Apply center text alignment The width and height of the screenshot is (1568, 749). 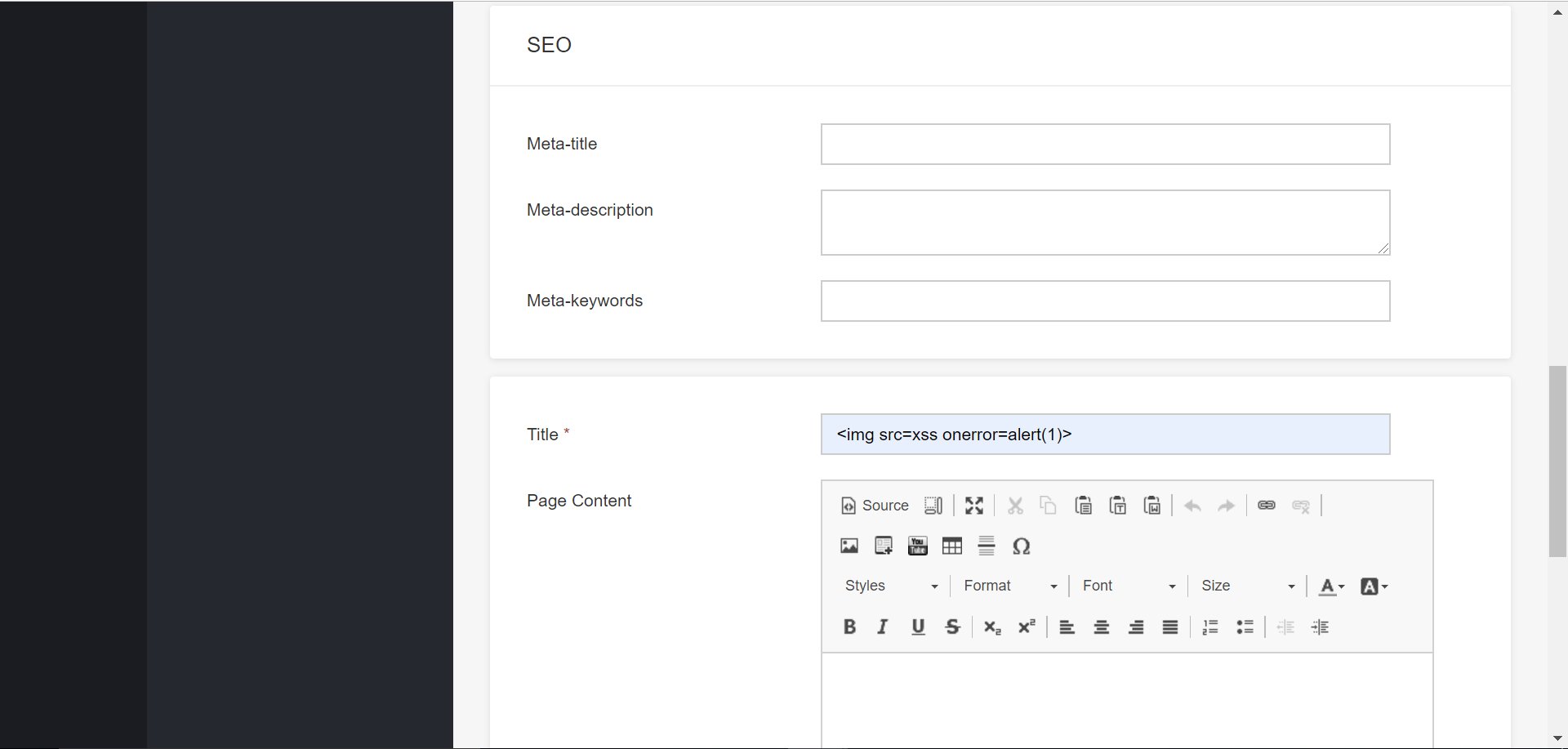1101,626
